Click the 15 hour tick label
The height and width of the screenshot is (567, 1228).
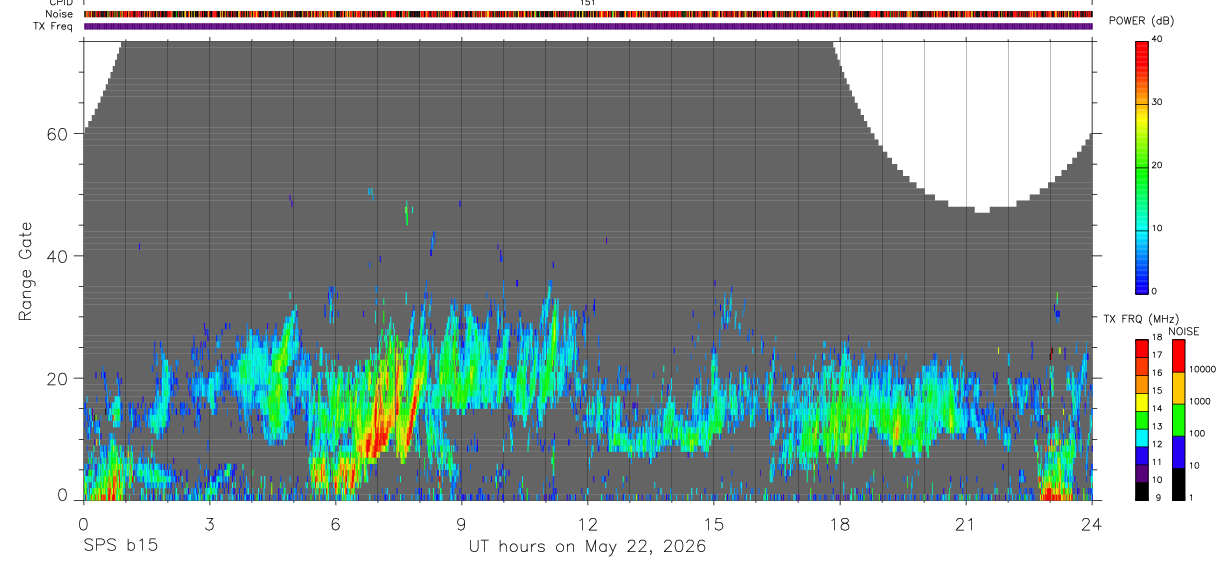(713, 523)
